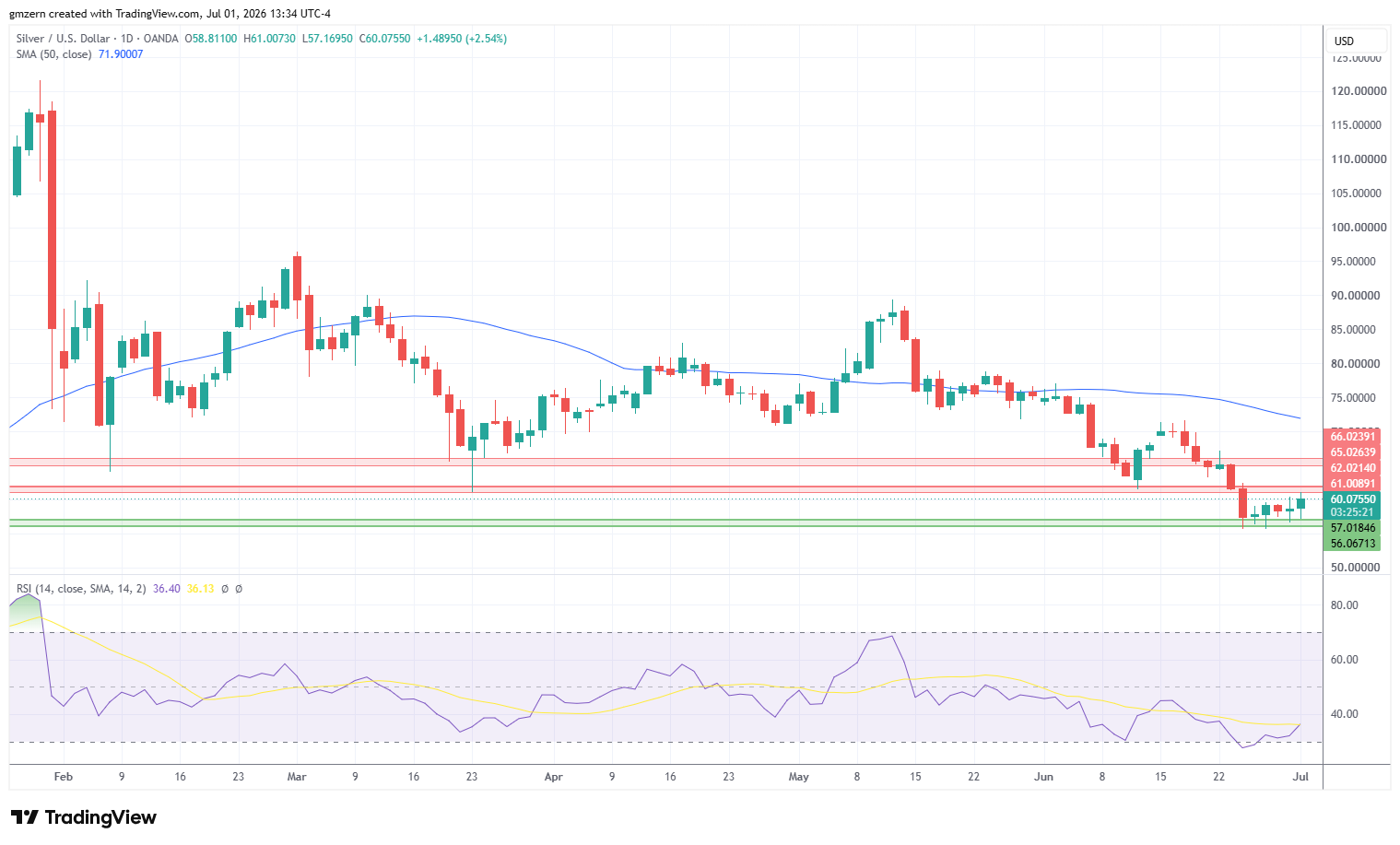
Task: Click the 66.02391 red price label
Action: [1353, 437]
